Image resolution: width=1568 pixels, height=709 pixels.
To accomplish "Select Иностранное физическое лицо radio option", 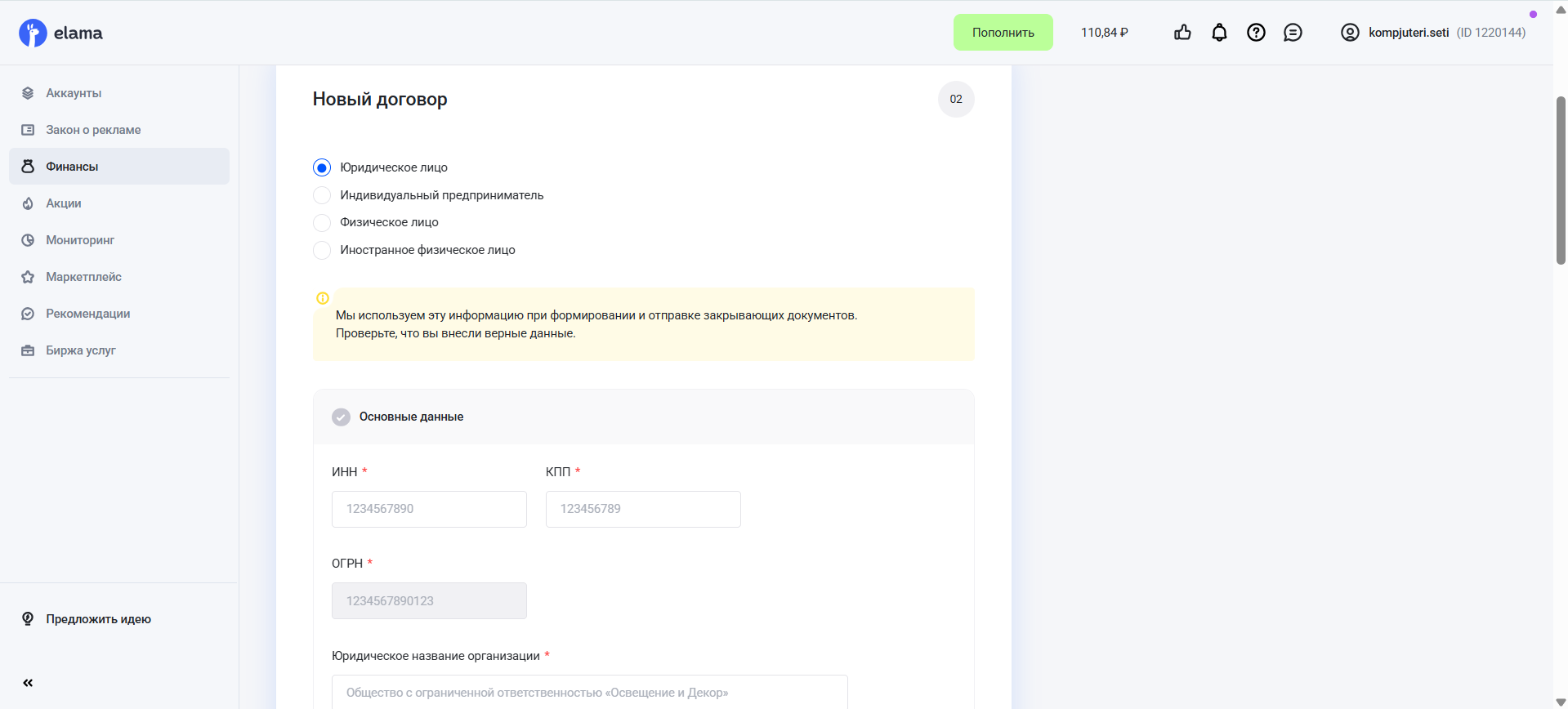I will [322, 250].
